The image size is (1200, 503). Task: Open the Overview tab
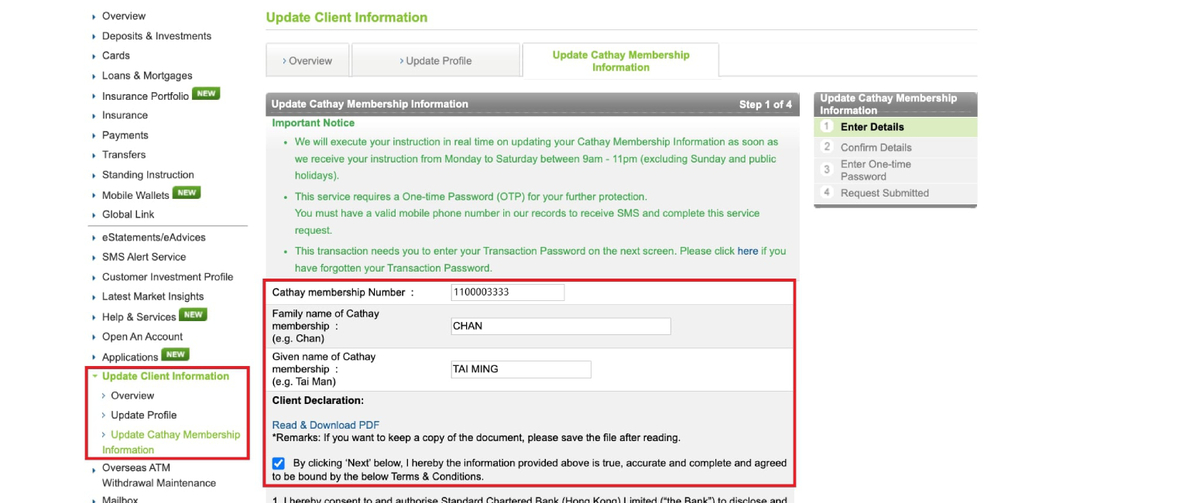tap(307, 61)
